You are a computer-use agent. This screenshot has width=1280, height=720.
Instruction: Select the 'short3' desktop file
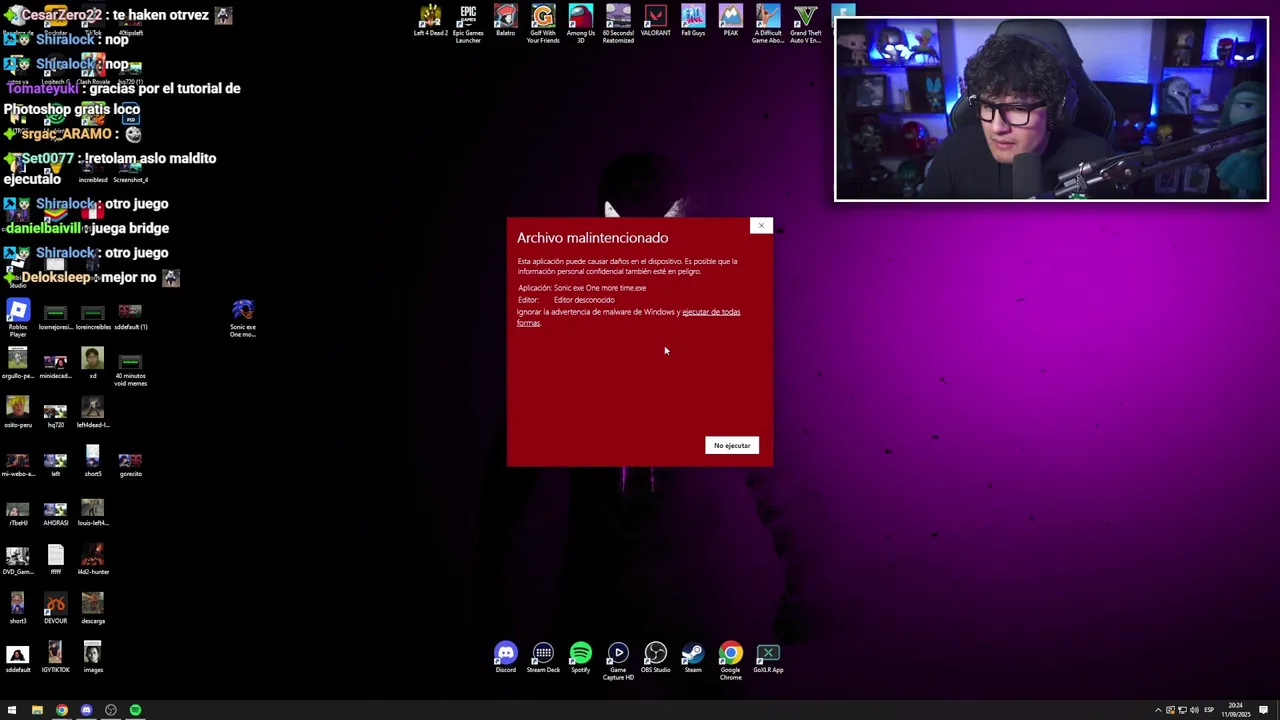click(18, 609)
